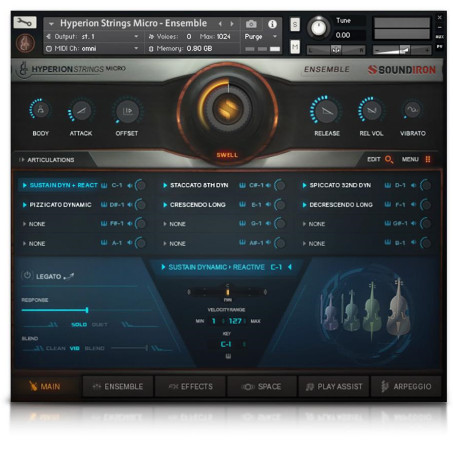The height and width of the screenshot is (461, 453).
Task: Open the instrument info icon
Action: 272,24
